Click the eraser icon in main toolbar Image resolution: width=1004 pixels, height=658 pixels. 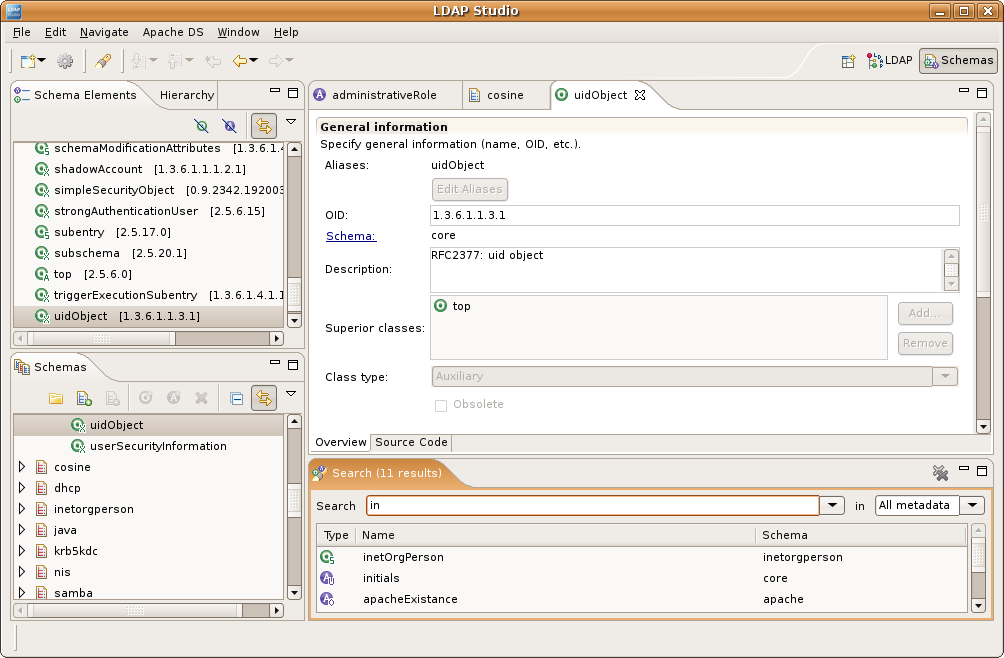[102, 61]
